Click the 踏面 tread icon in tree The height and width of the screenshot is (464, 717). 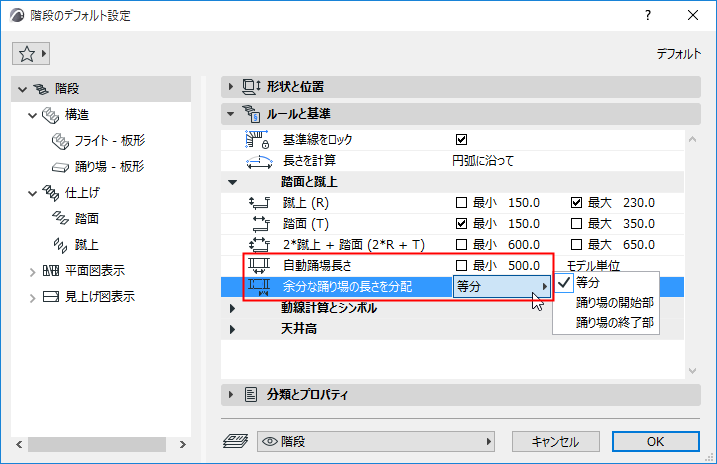pyautogui.click(x=60, y=219)
